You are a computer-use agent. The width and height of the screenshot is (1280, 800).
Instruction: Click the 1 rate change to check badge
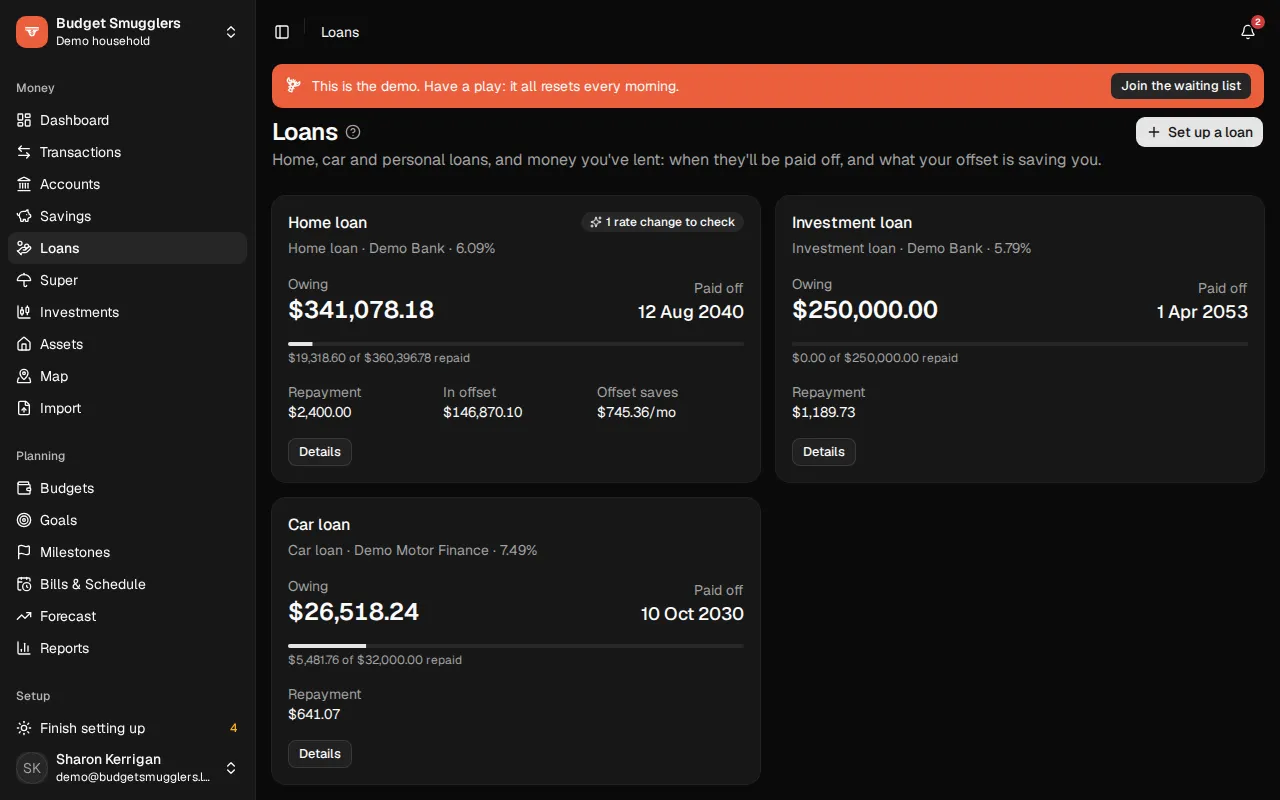(662, 222)
